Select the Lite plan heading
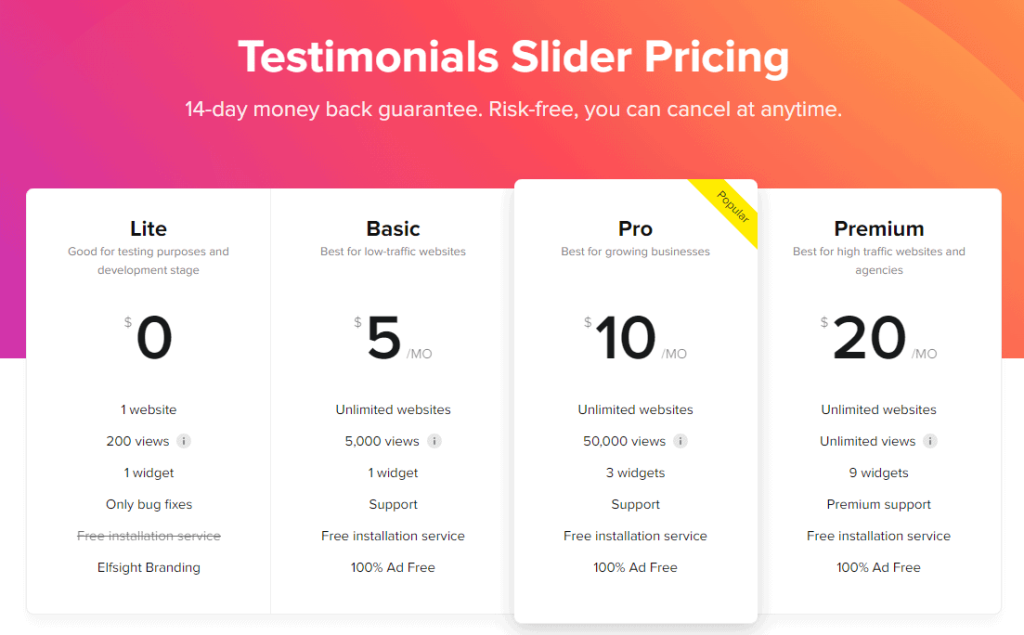1024x635 pixels. tap(148, 229)
